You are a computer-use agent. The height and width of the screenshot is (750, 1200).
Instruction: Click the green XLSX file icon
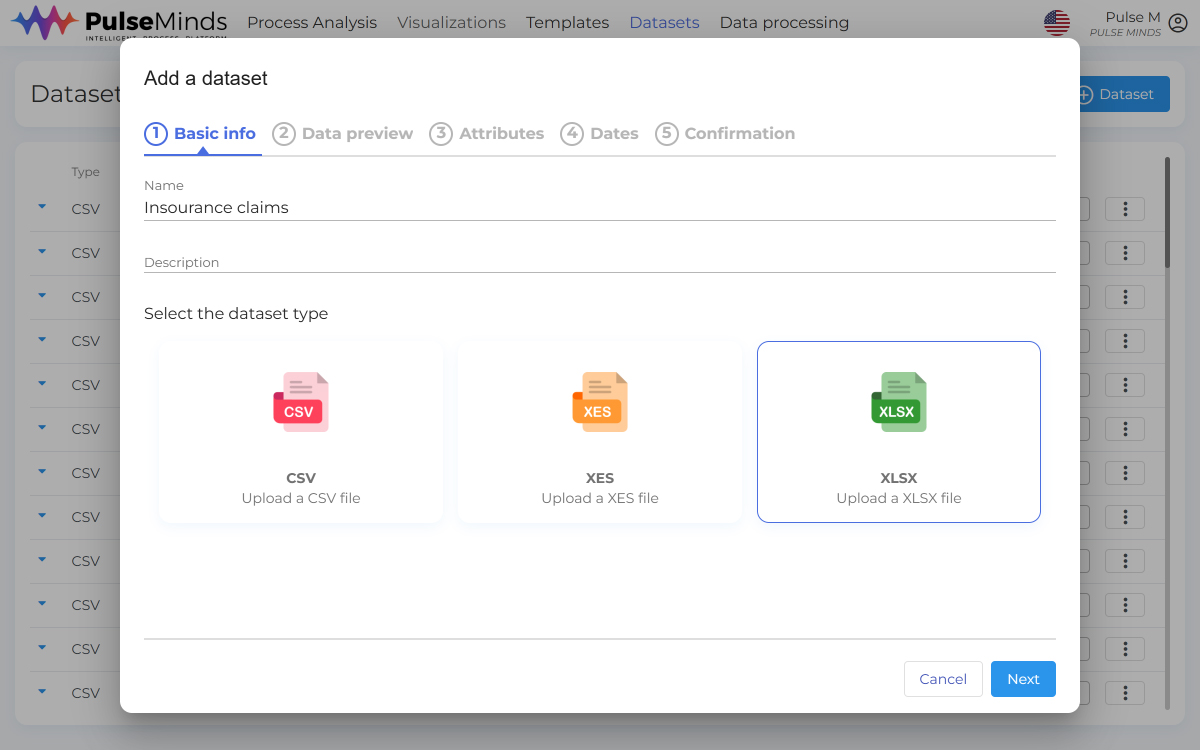pyautogui.click(x=898, y=402)
